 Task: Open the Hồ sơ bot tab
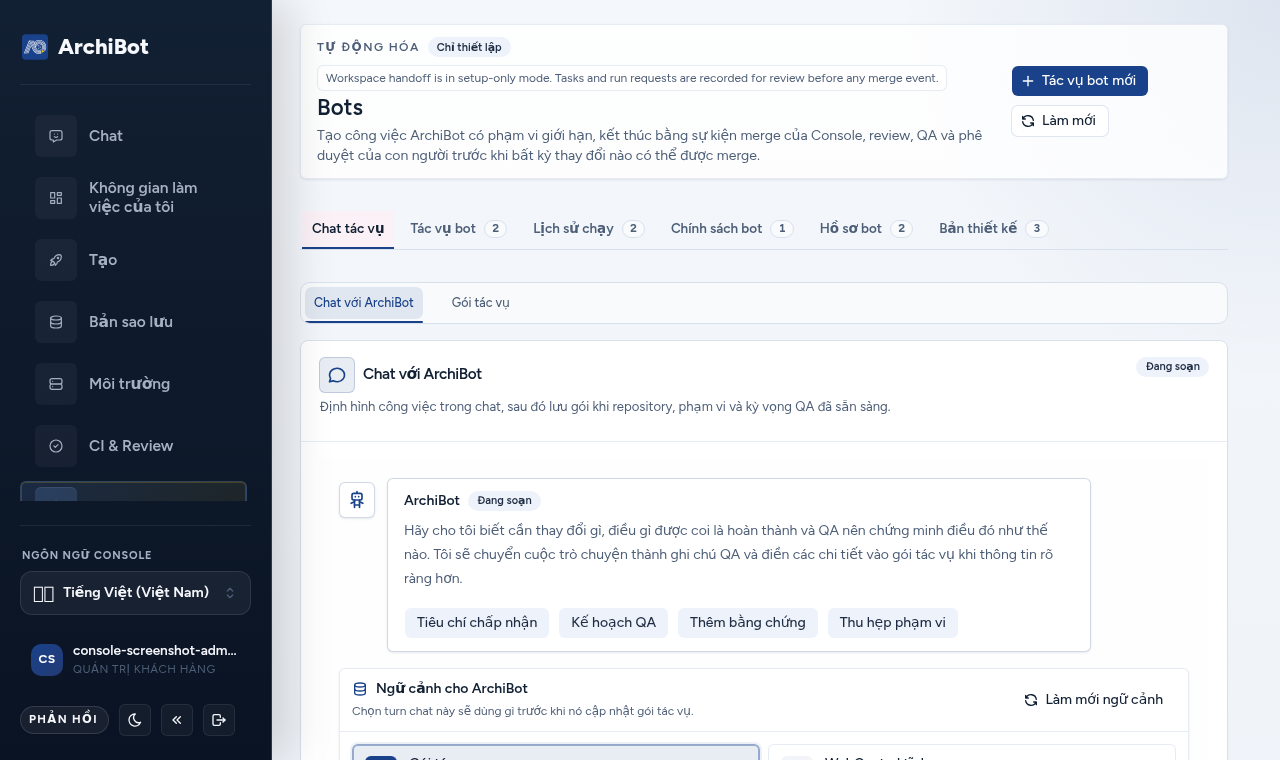pyautogui.click(x=866, y=229)
